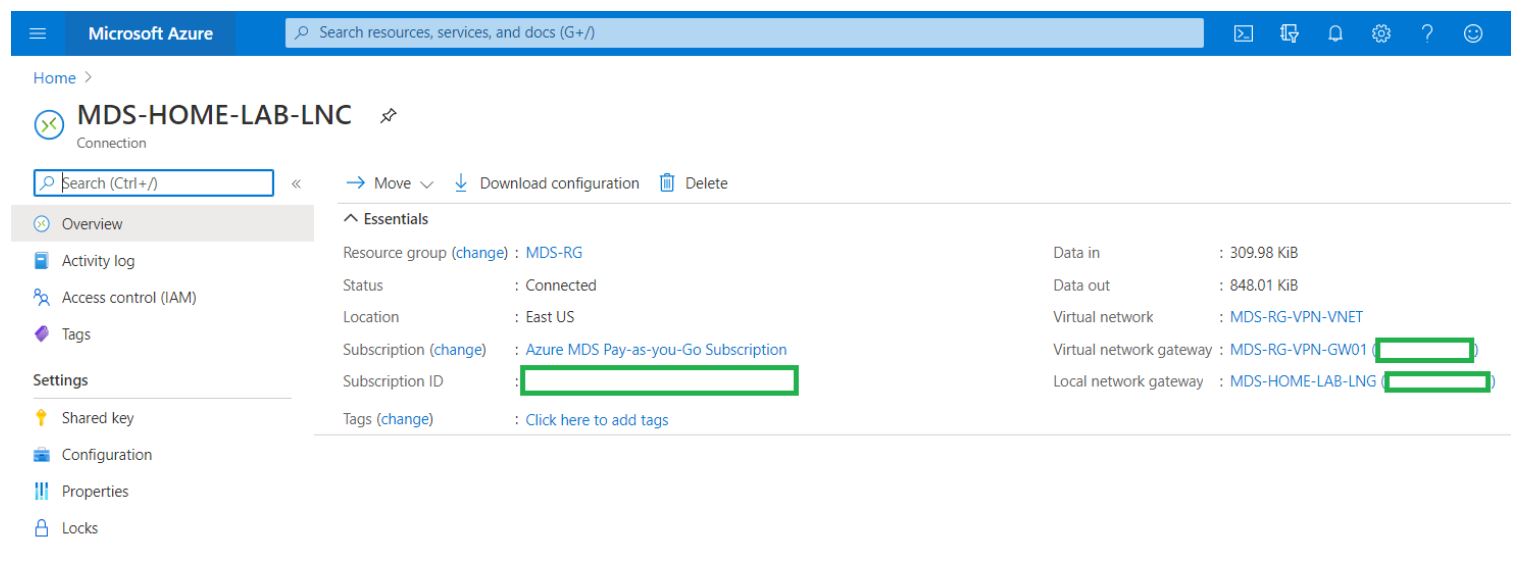Image resolution: width=1526 pixels, height=573 pixels.
Task: Open MDS-RG-VPN-VNET virtual network link
Action: pyautogui.click(x=1296, y=317)
